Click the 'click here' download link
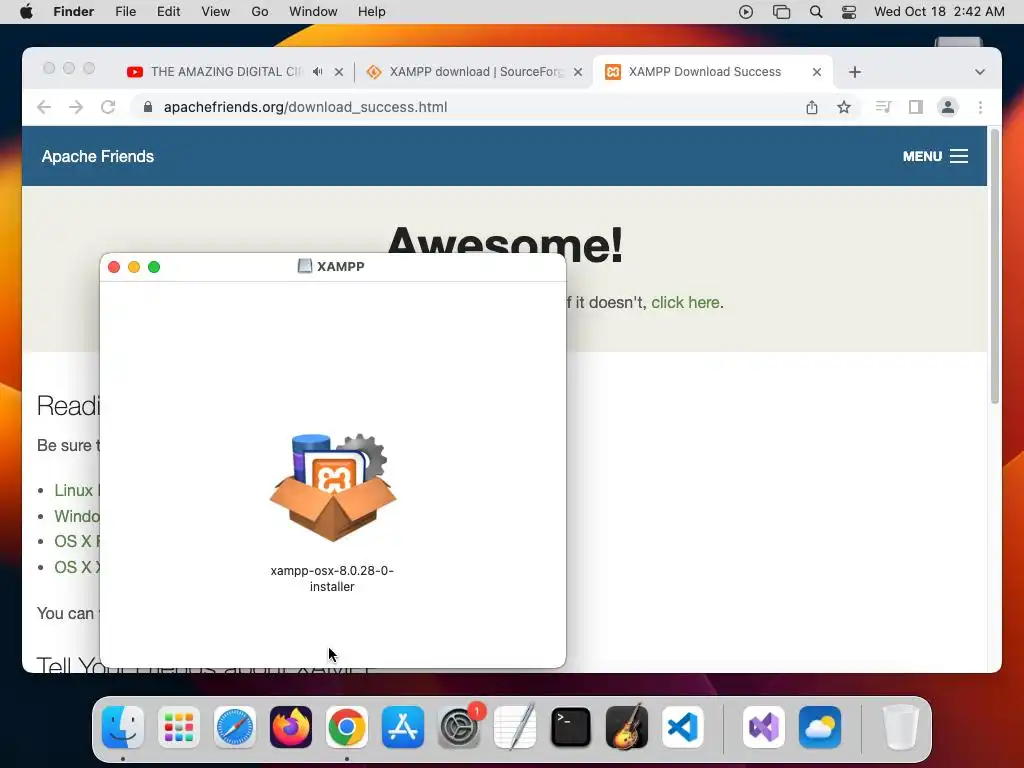The width and height of the screenshot is (1024, 768). 685,302
